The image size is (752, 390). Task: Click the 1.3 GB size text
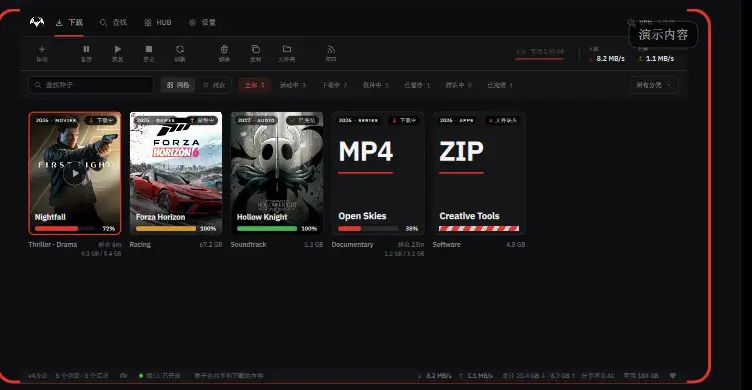pyautogui.click(x=314, y=245)
